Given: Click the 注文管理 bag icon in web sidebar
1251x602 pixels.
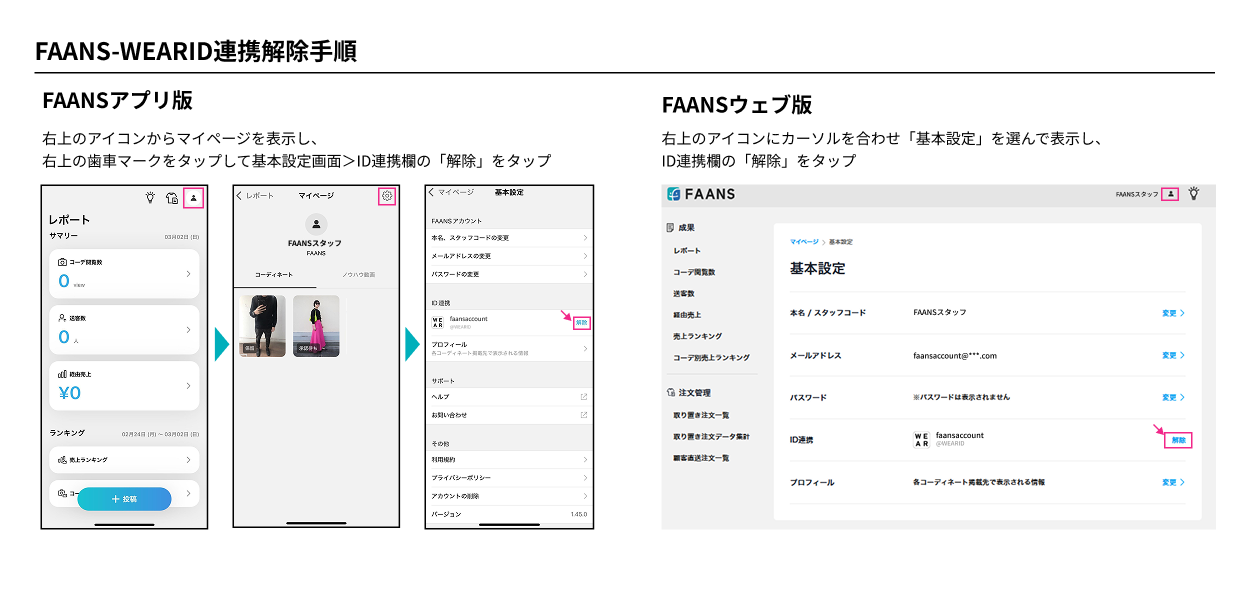Looking at the screenshot, I should (670, 393).
